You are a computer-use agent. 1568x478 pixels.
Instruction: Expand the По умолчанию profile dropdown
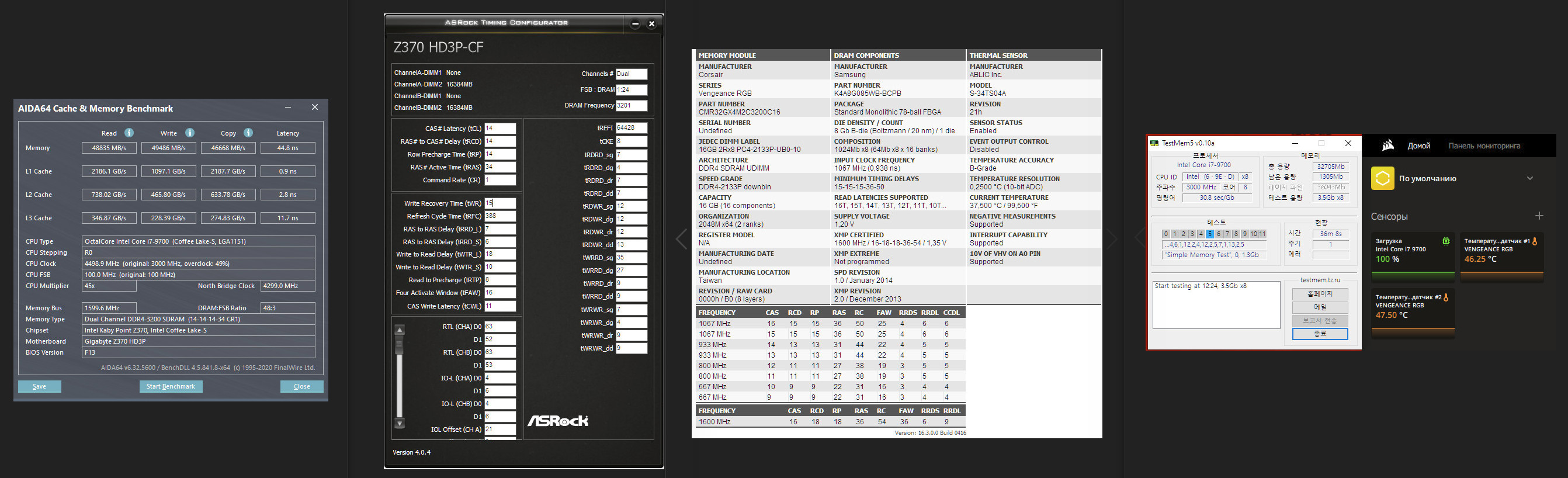[x=1529, y=178]
